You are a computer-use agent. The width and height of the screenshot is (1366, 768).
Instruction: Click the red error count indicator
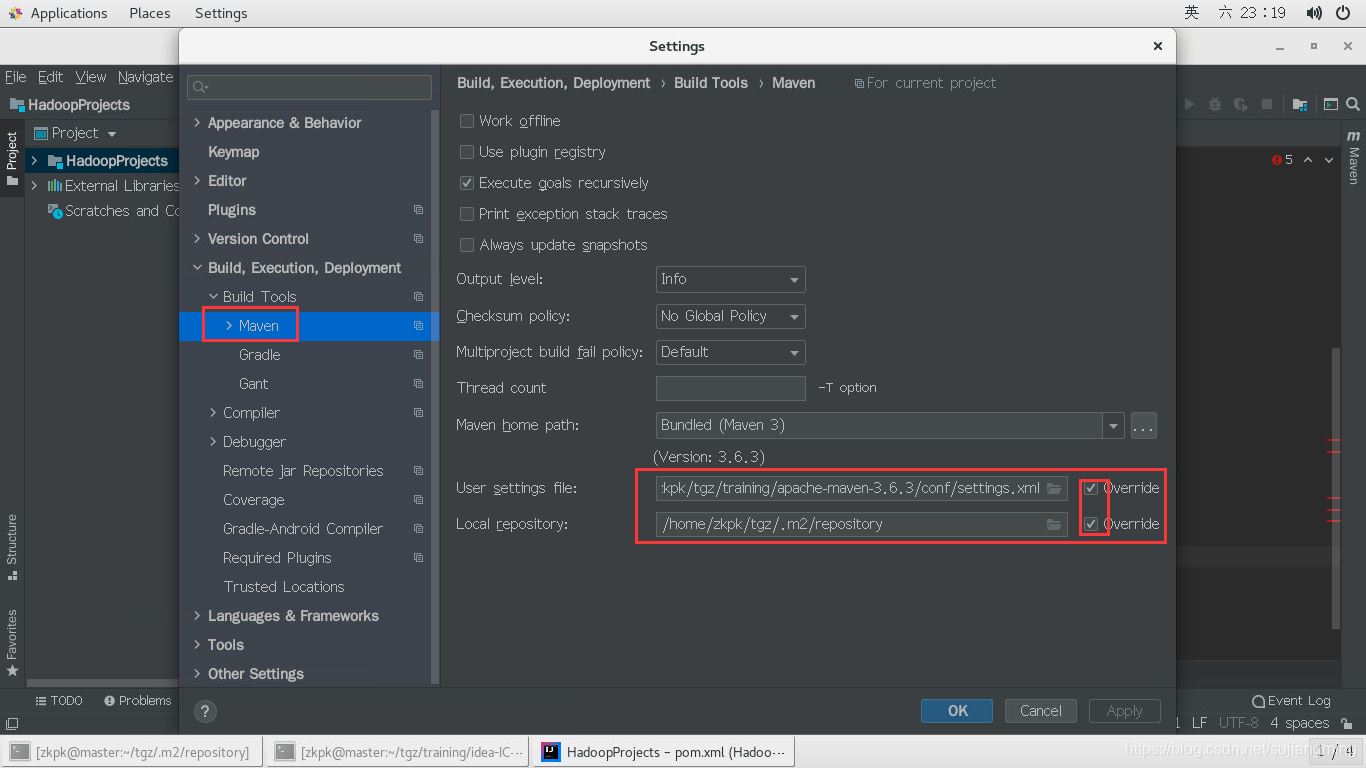click(1282, 160)
